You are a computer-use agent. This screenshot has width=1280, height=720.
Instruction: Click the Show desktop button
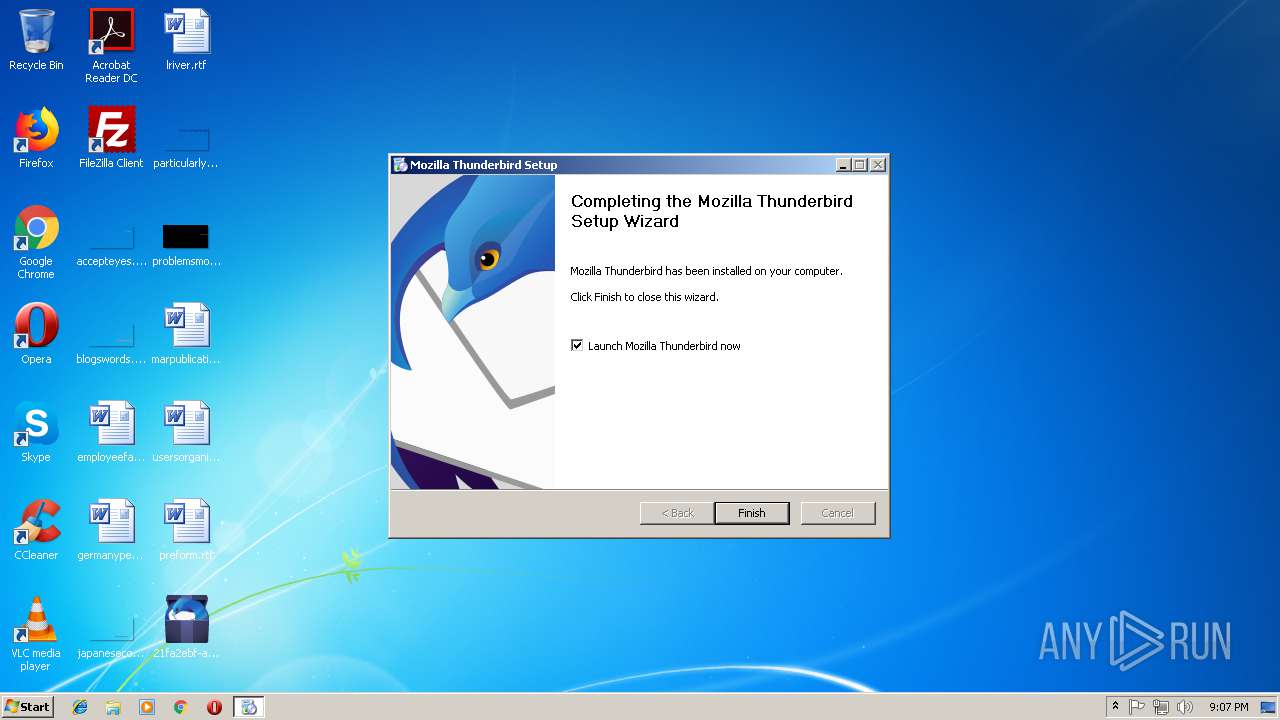(x=1268, y=707)
